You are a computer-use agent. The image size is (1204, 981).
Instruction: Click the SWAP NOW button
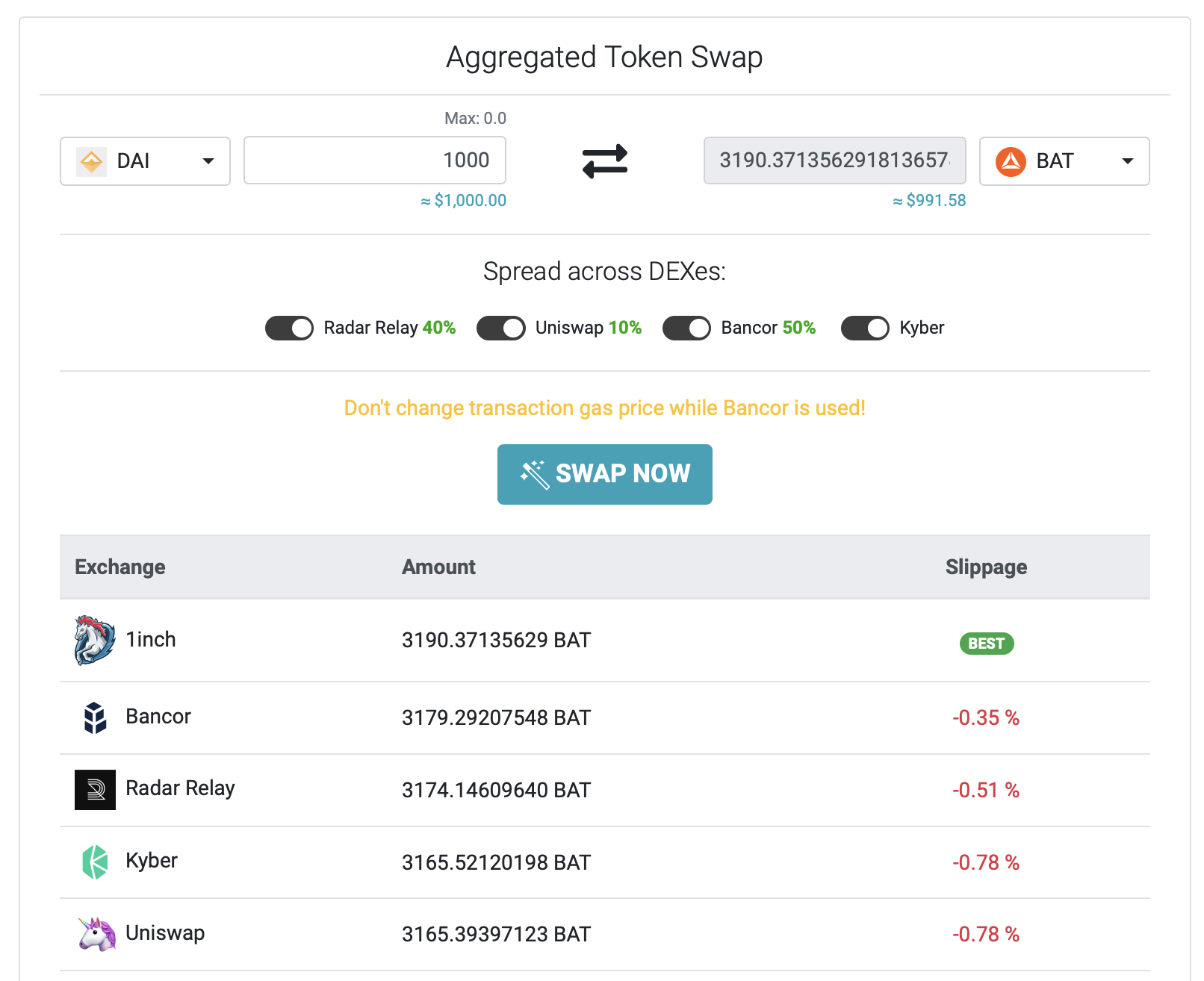tap(605, 474)
